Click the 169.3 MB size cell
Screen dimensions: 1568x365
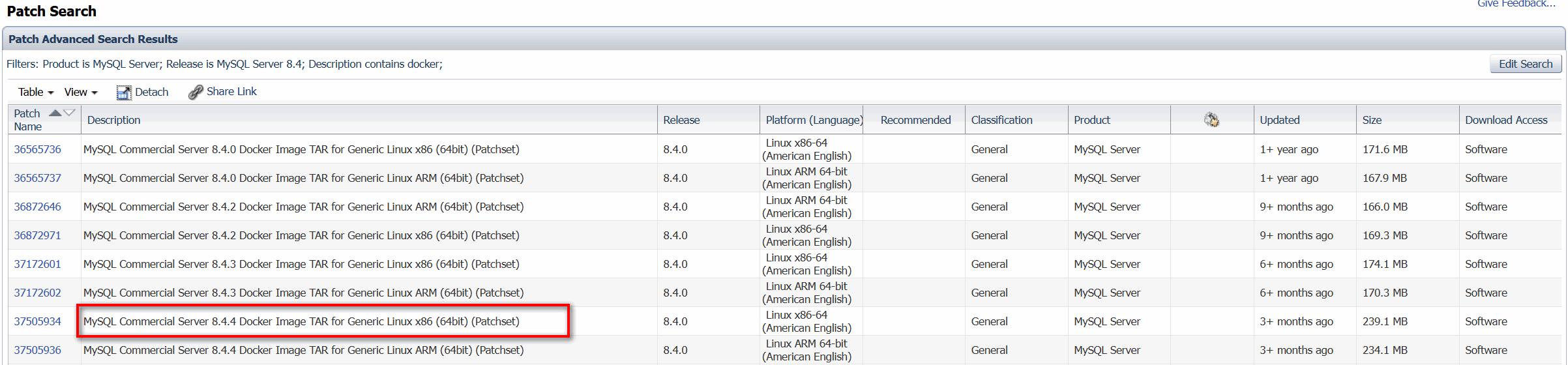(1385, 235)
